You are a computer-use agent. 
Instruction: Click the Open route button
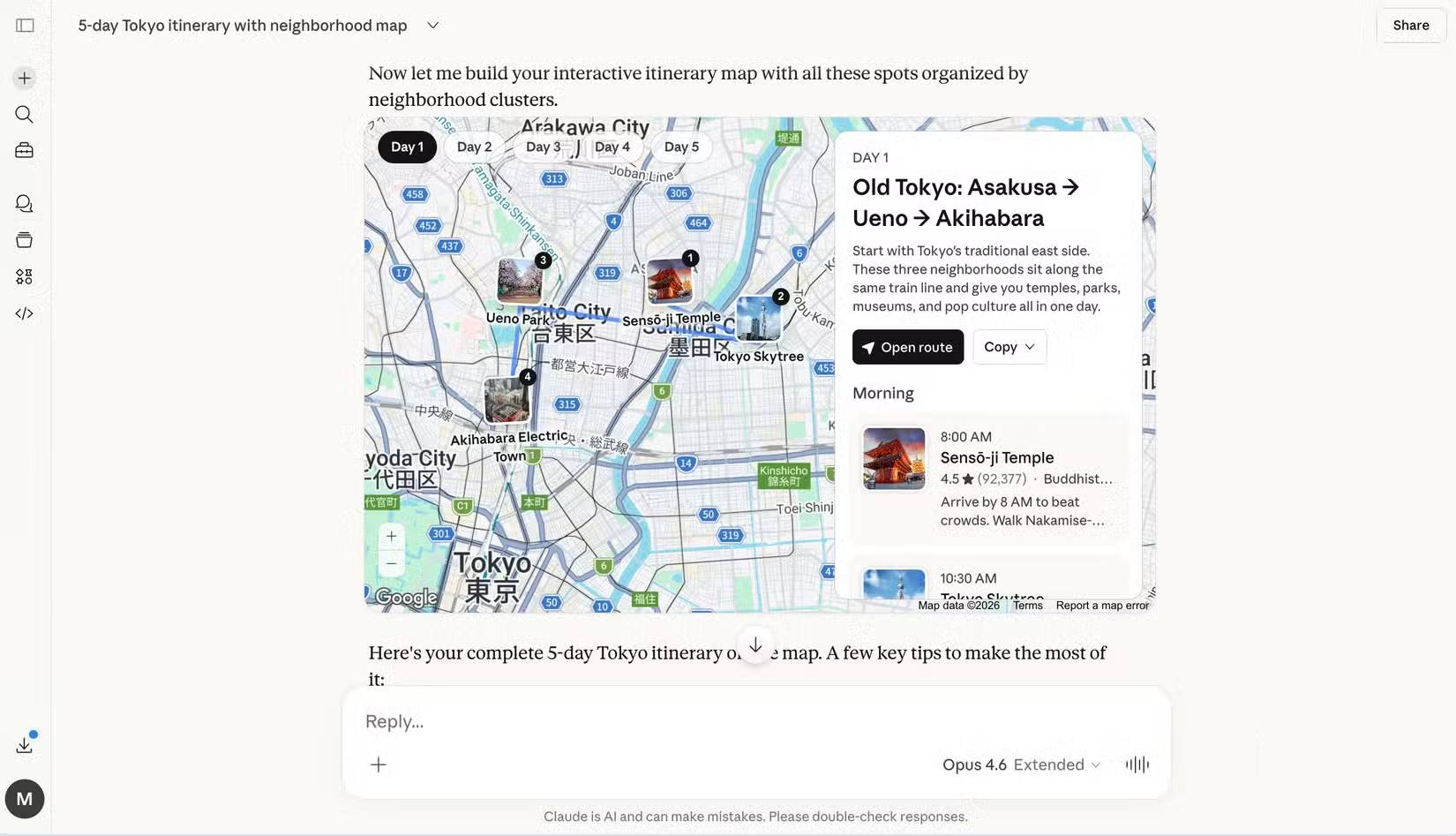[x=908, y=347]
